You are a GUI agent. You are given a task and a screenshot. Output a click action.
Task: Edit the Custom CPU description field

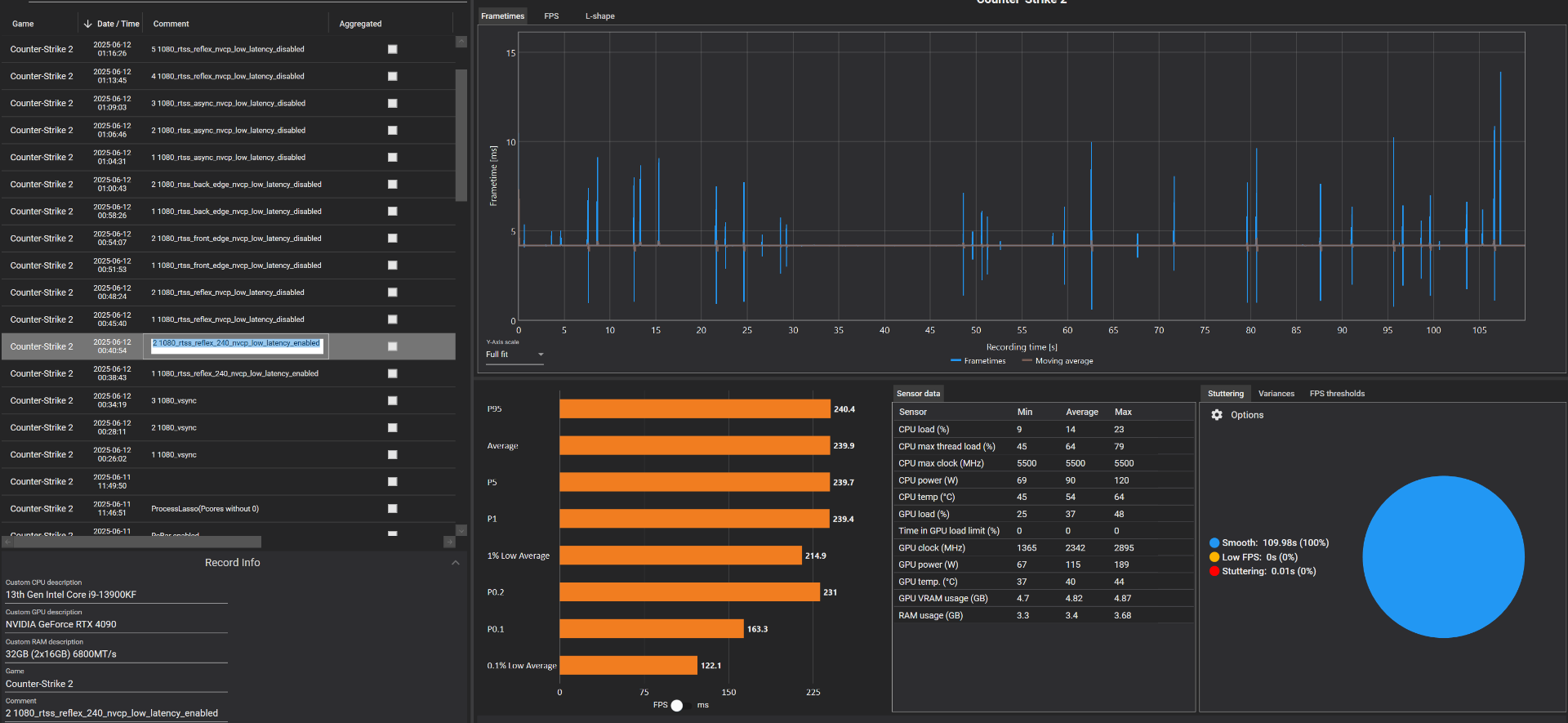(116, 595)
